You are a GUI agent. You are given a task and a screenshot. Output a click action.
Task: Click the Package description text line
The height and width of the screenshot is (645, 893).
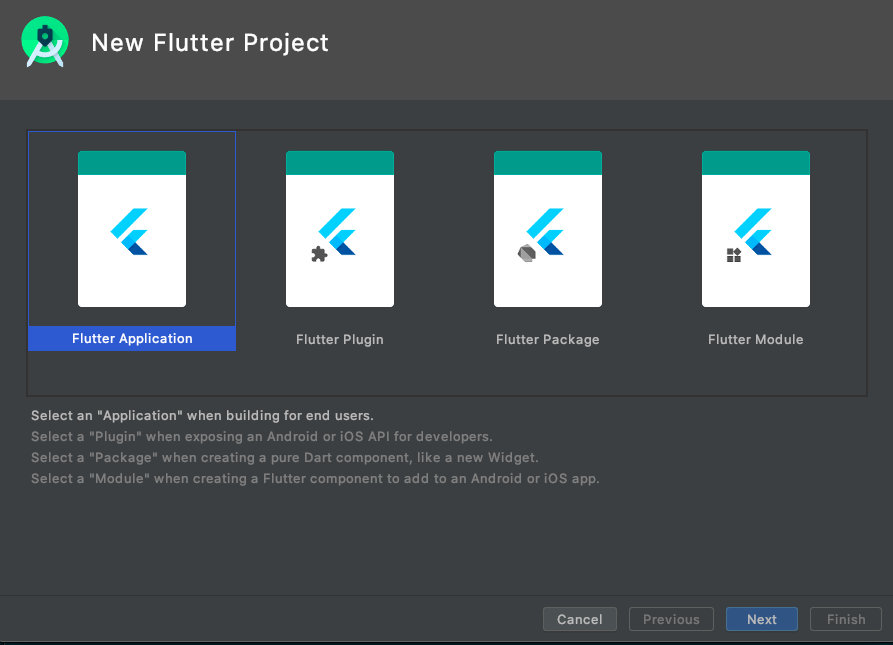[285, 458]
